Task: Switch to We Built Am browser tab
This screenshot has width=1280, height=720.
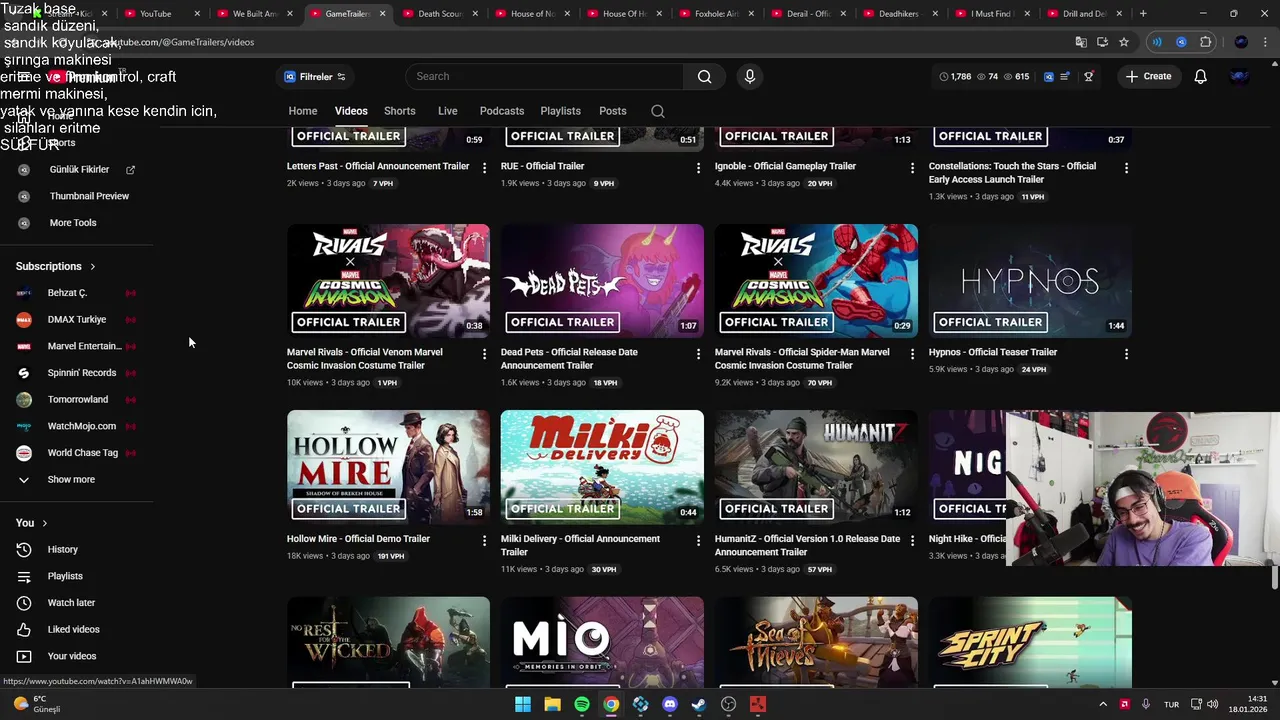Action: [x=252, y=14]
